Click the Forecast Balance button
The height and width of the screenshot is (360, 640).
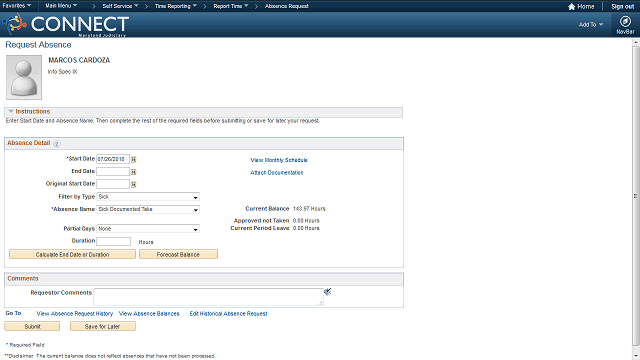[x=178, y=254]
